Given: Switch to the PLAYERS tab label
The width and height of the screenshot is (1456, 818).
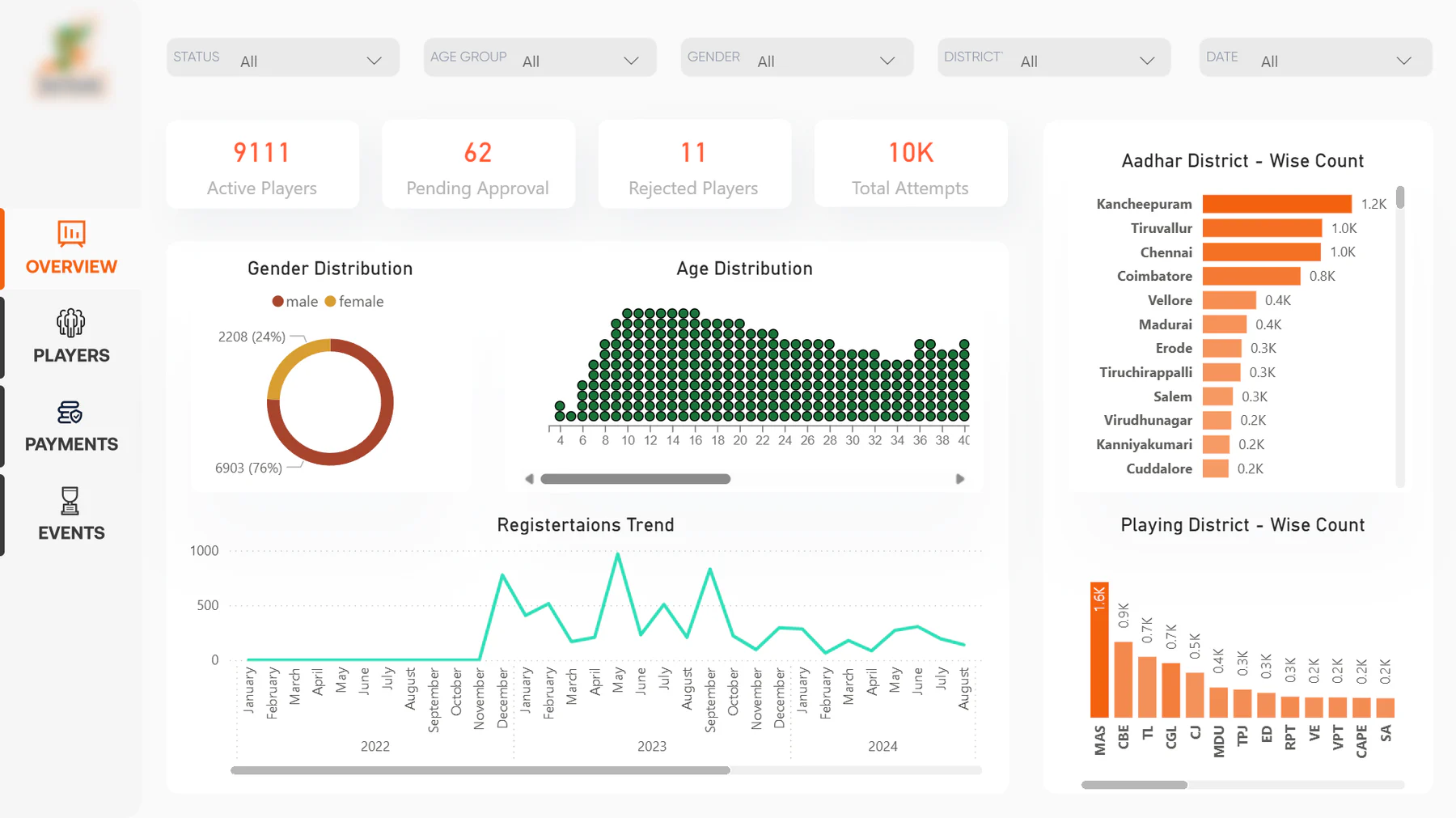Looking at the screenshot, I should coord(71,355).
